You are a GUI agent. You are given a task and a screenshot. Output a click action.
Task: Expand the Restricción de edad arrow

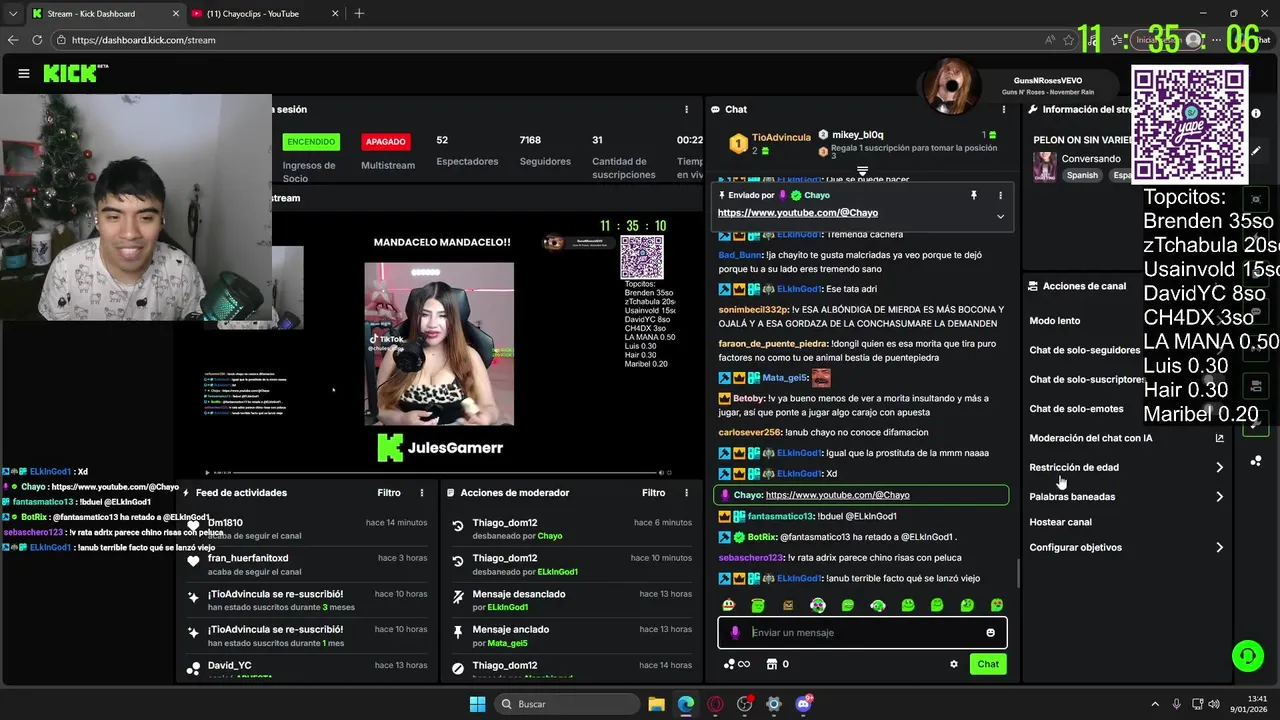pyautogui.click(x=1219, y=467)
